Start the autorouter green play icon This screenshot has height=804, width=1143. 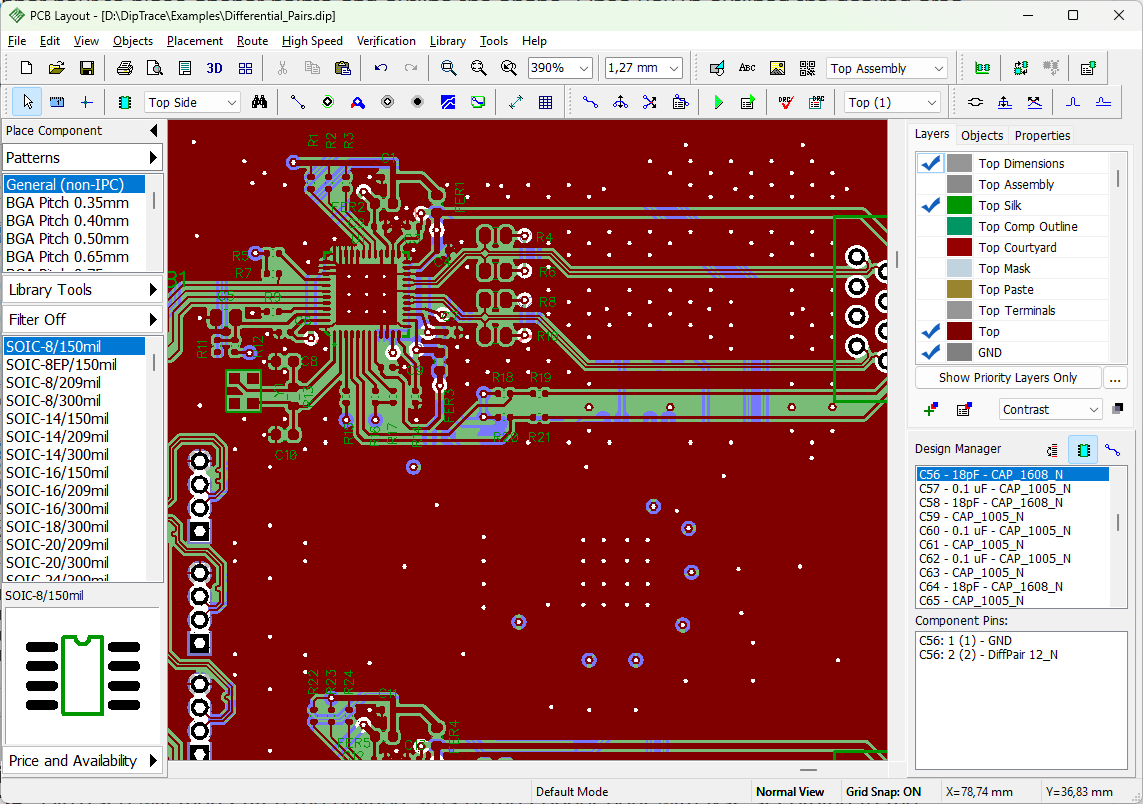[x=718, y=102]
